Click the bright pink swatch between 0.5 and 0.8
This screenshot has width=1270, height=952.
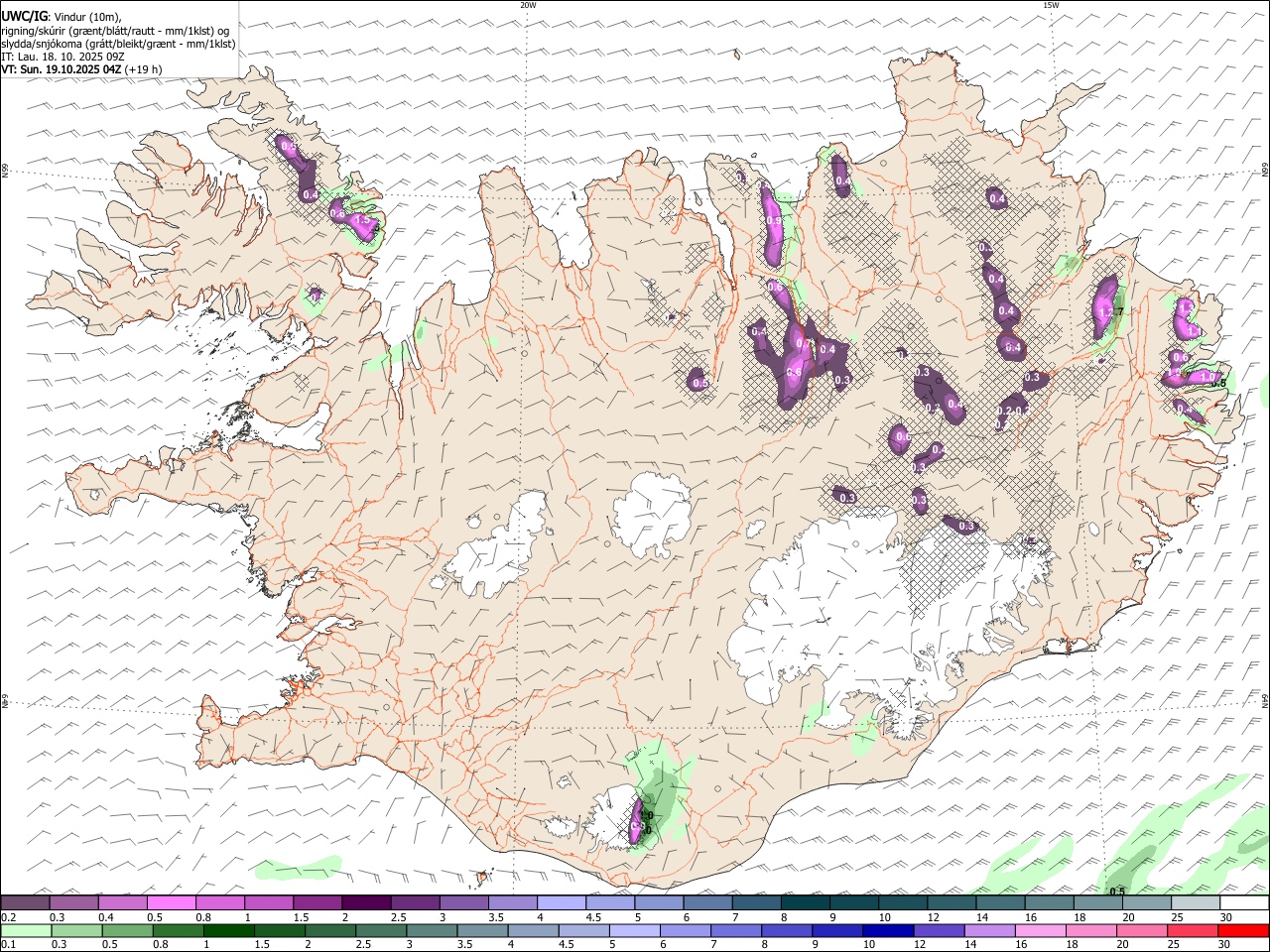(172, 903)
